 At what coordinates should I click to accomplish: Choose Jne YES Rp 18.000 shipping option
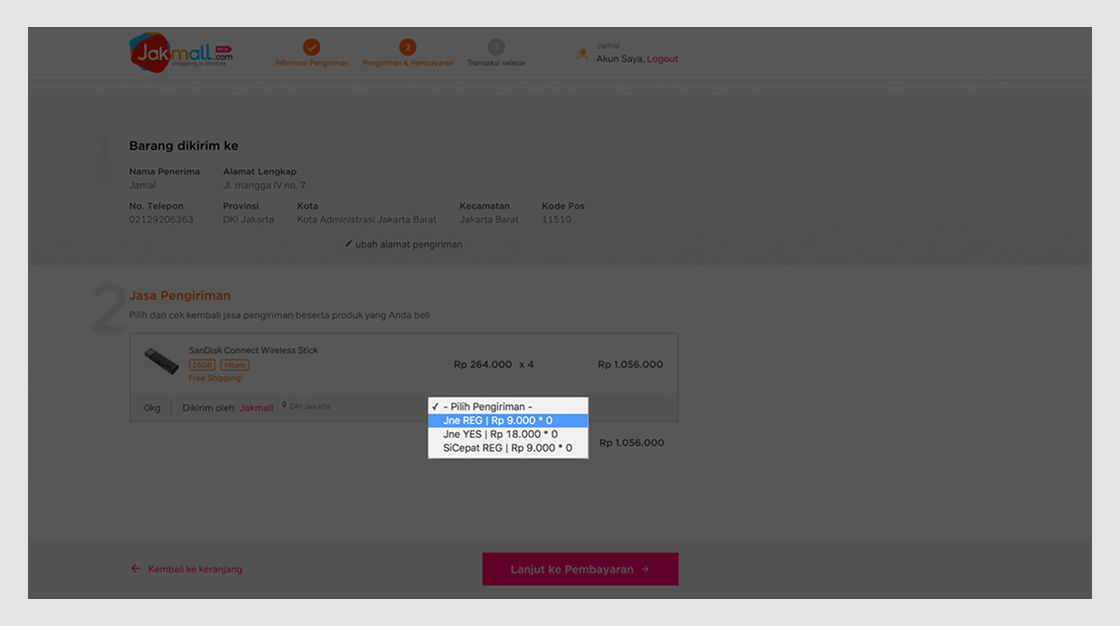(x=508, y=434)
